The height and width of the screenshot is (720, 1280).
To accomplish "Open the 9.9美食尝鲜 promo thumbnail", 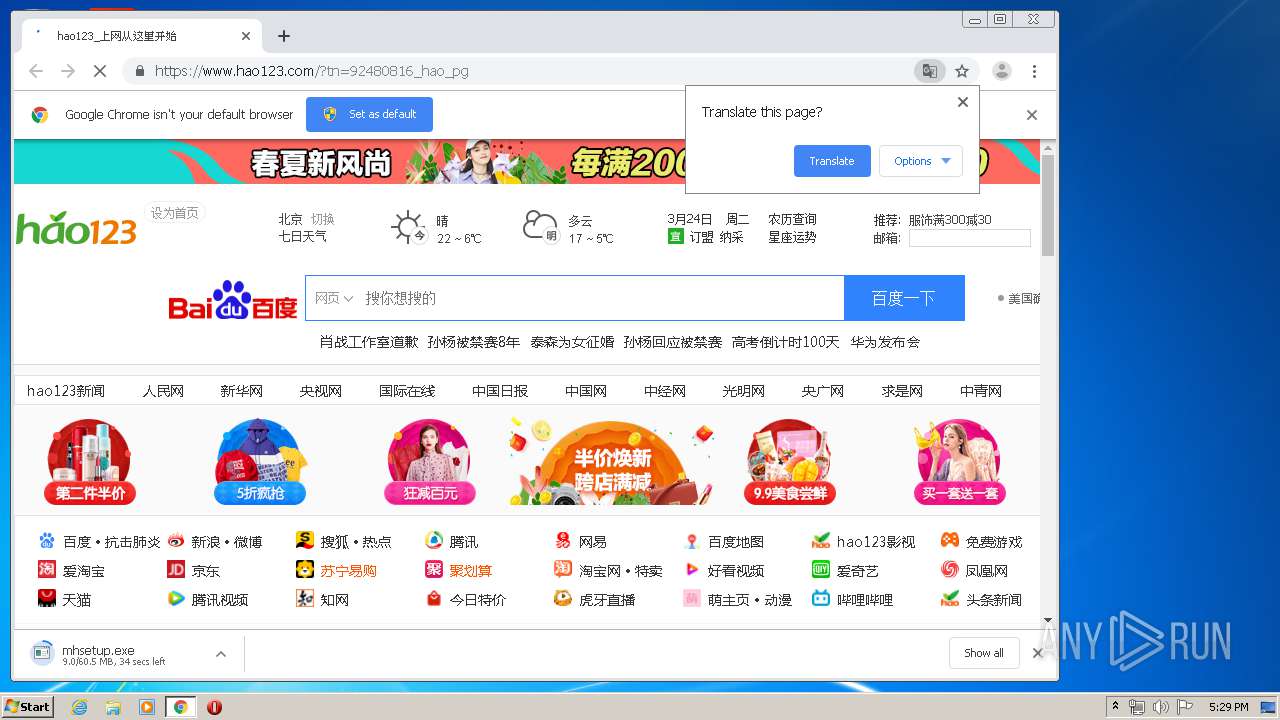I will tap(790, 462).
